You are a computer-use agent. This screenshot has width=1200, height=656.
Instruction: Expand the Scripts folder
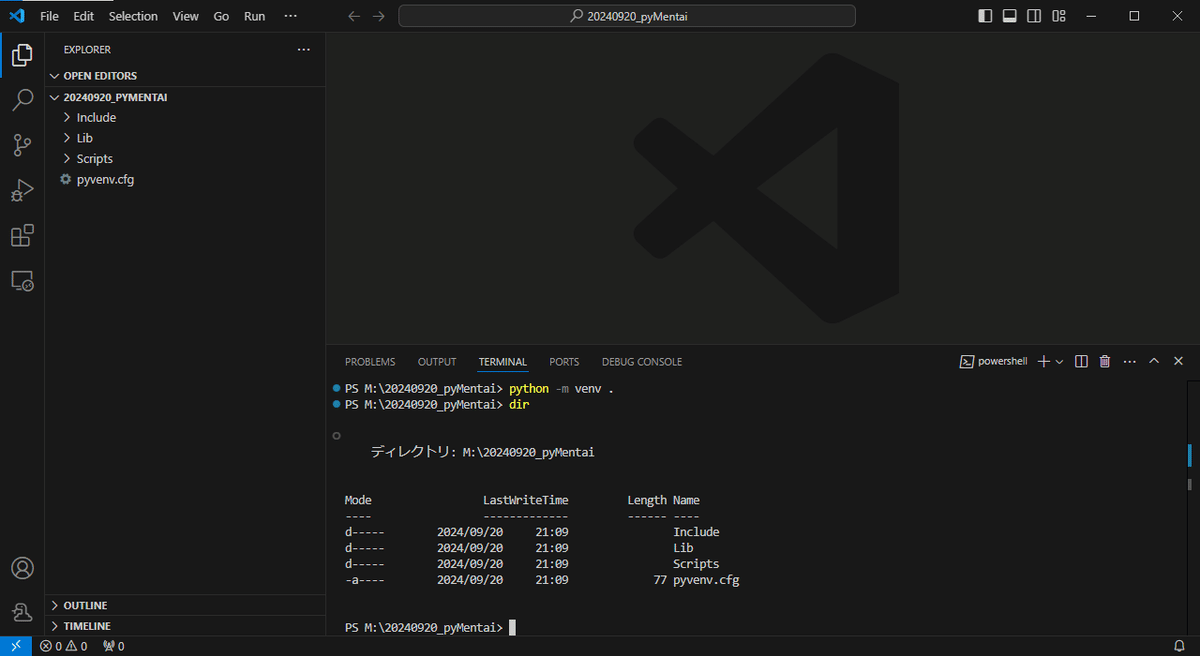pyautogui.click(x=185, y=159)
